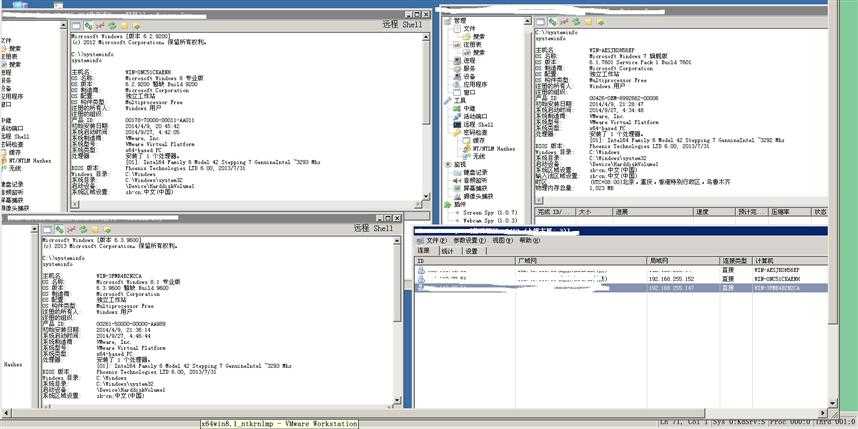Viewport: 858px width, 429px height.
Task: Select 缓存 in the Windows 7 client tree
Action: point(479,141)
